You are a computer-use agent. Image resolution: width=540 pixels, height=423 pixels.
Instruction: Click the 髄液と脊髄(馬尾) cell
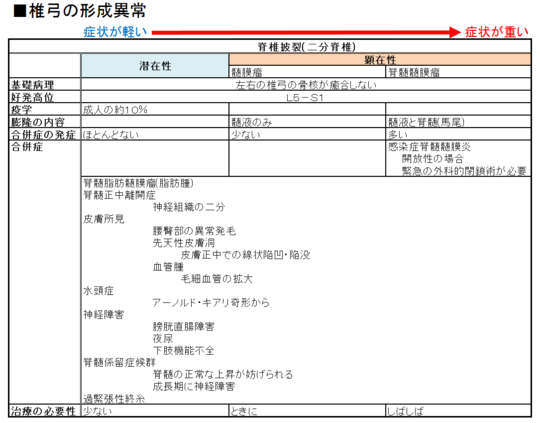click(458, 122)
